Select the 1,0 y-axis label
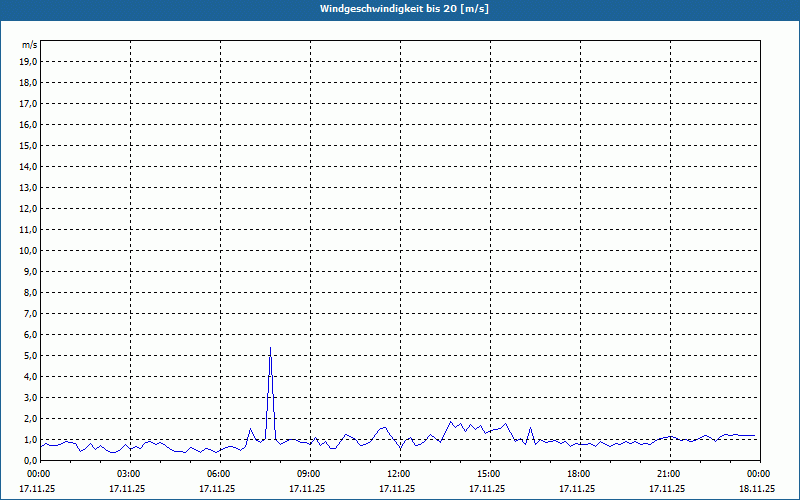This screenshot has height=500, width=800. 29,439
